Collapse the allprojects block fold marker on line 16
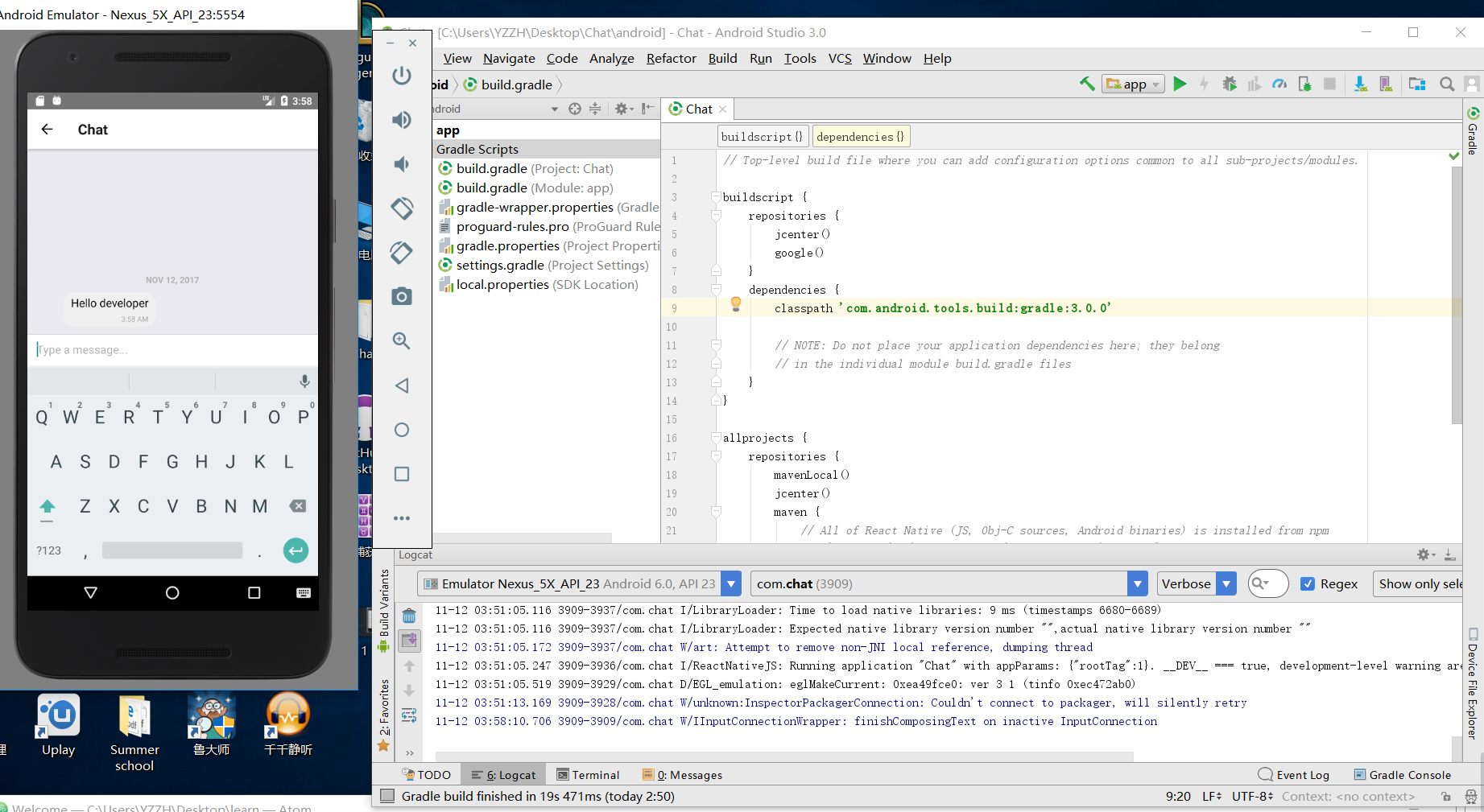1484x812 pixels. click(x=716, y=438)
